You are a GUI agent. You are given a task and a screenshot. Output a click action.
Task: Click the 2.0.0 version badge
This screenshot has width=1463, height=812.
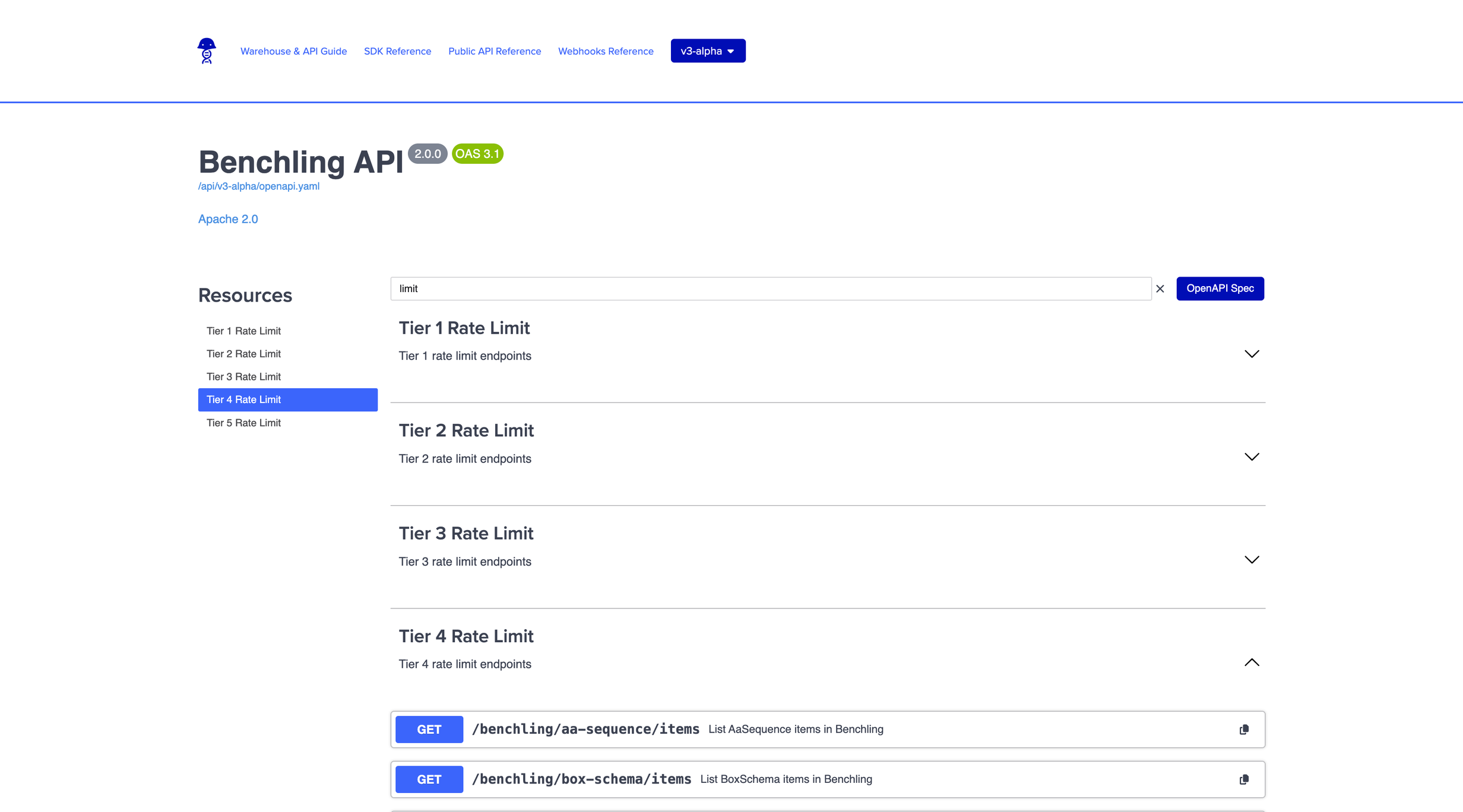(x=427, y=154)
